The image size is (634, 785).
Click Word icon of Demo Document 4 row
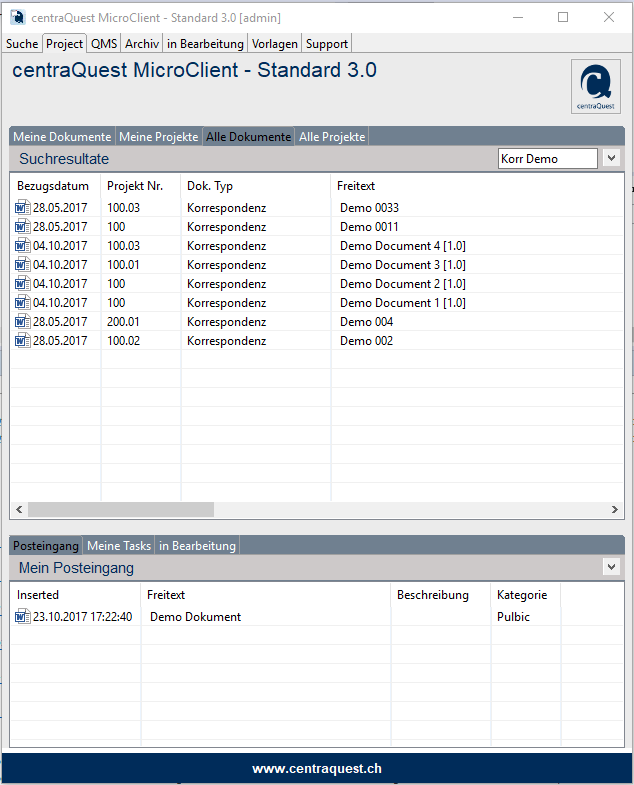tap(23, 245)
